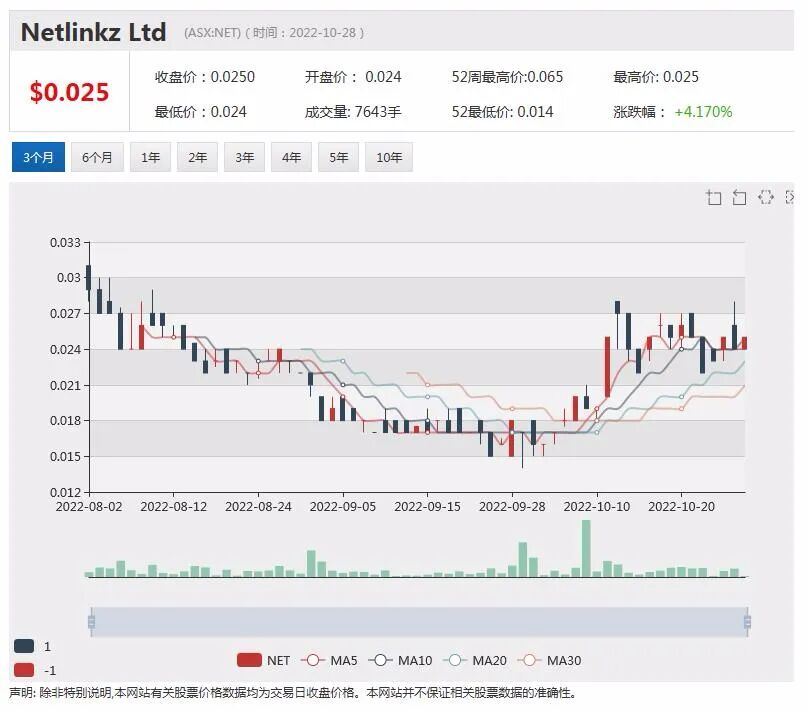
Task: Click the 0.024 y-axis label
Action: [x=65, y=350]
